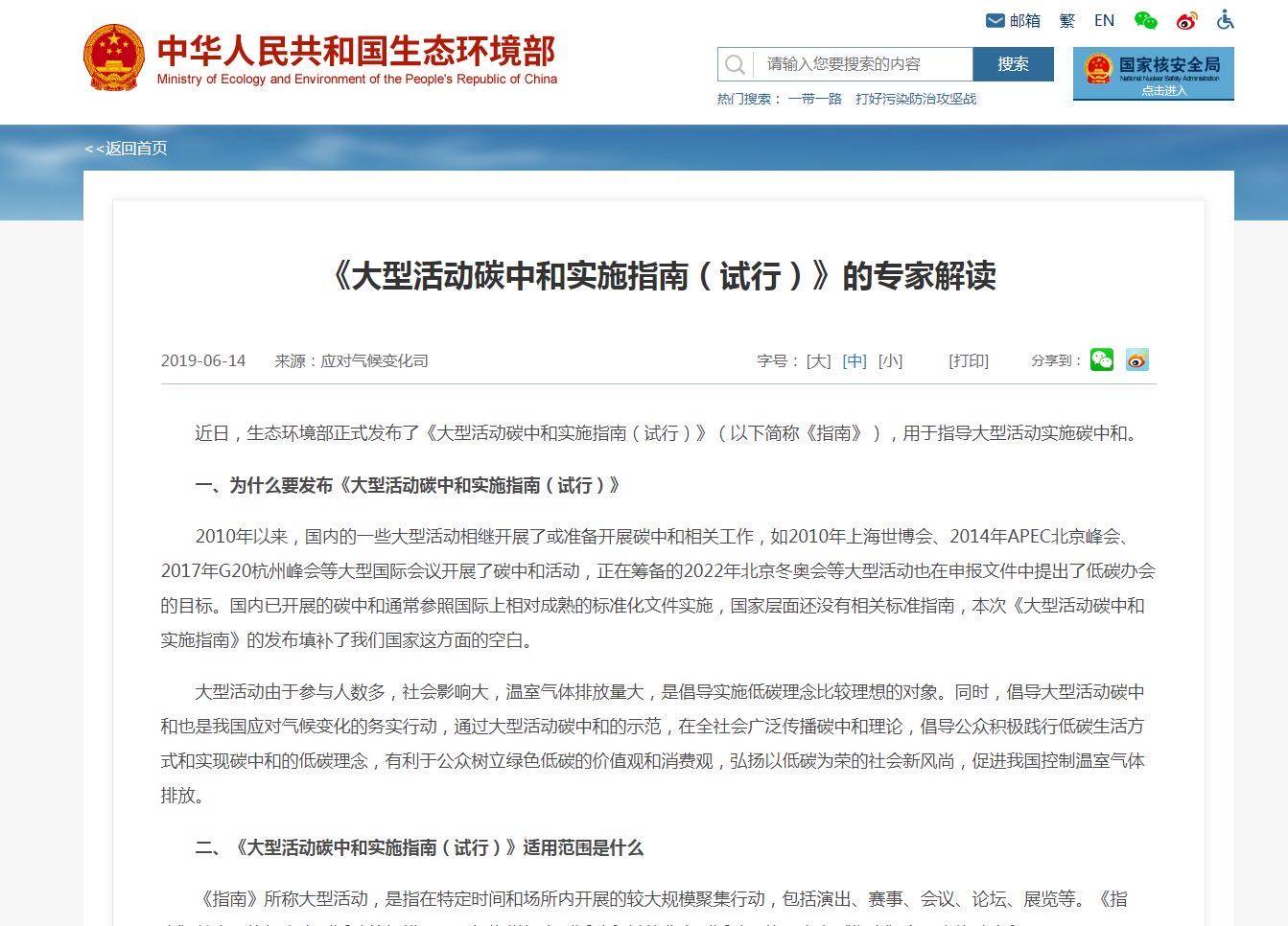Share article via Weibo icon
The height and width of the screenshot is (926, 1288).
pyautogui.click(x=1137, y=359)
